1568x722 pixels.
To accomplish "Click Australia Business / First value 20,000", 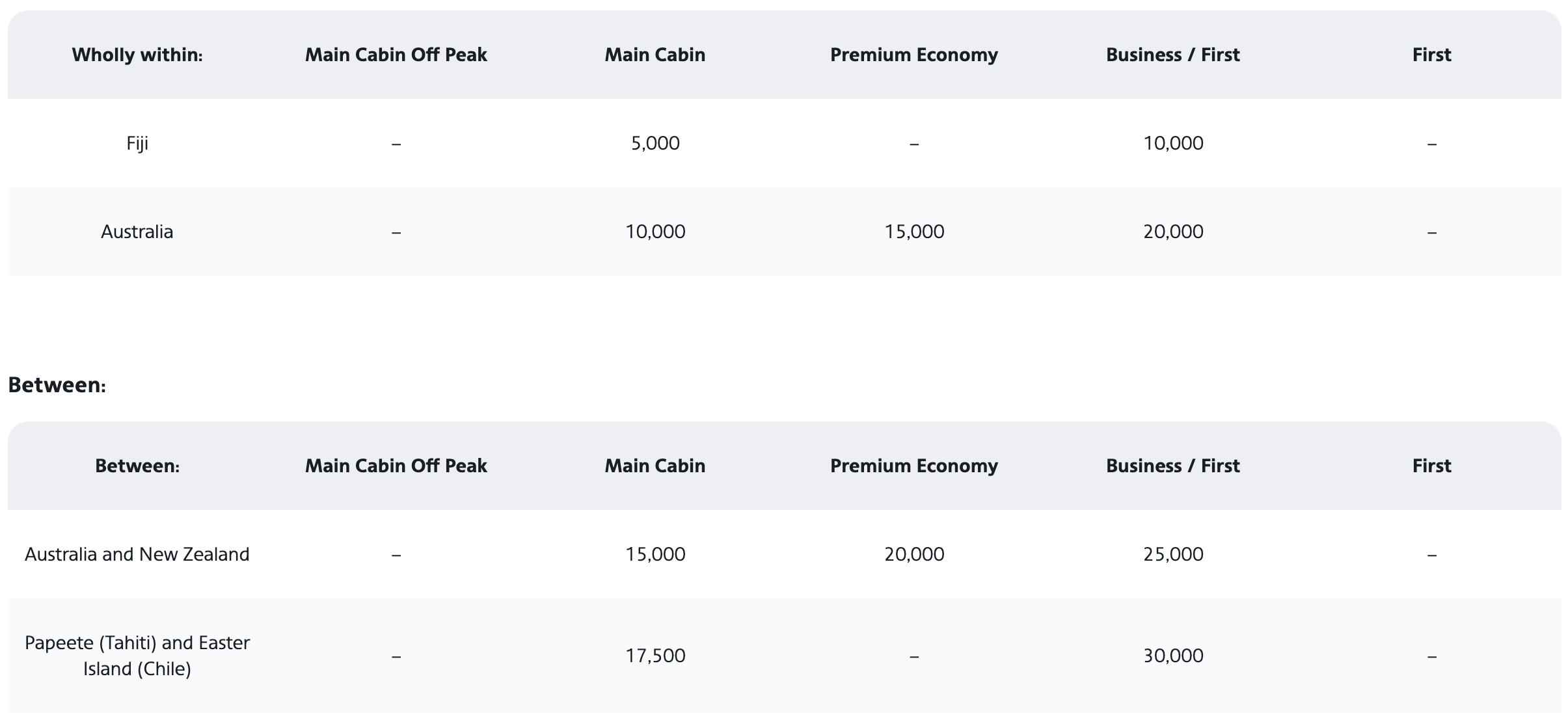I will [x=1173, y=232].
